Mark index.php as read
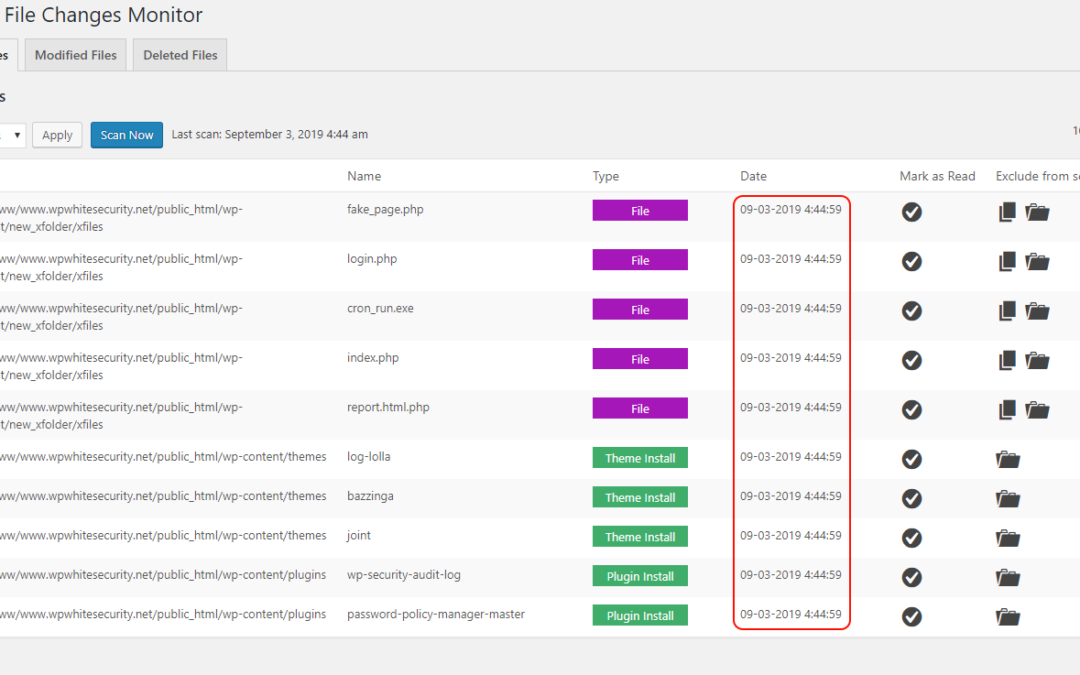The image size is (1080, 675). click(x=911, y=360)
